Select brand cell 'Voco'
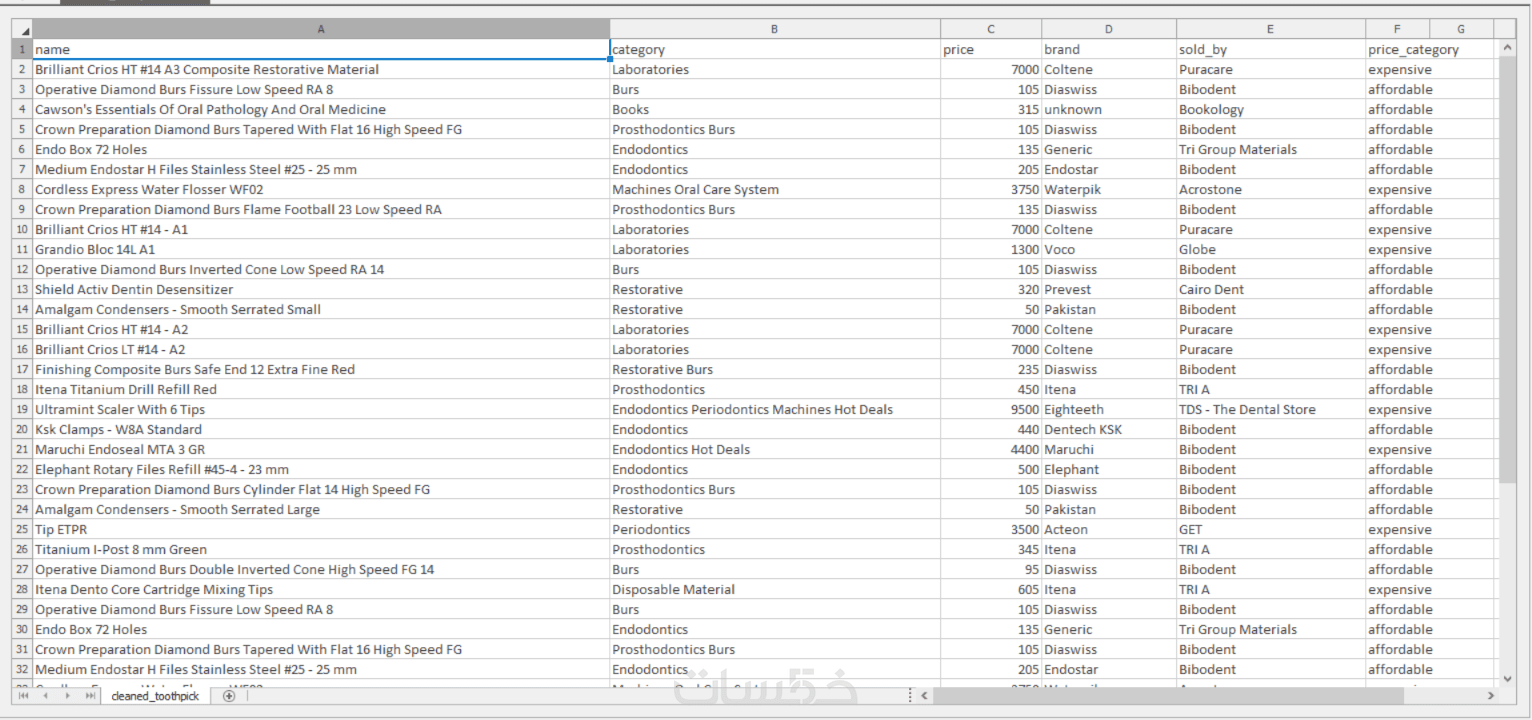 [x=1109, y=249]
